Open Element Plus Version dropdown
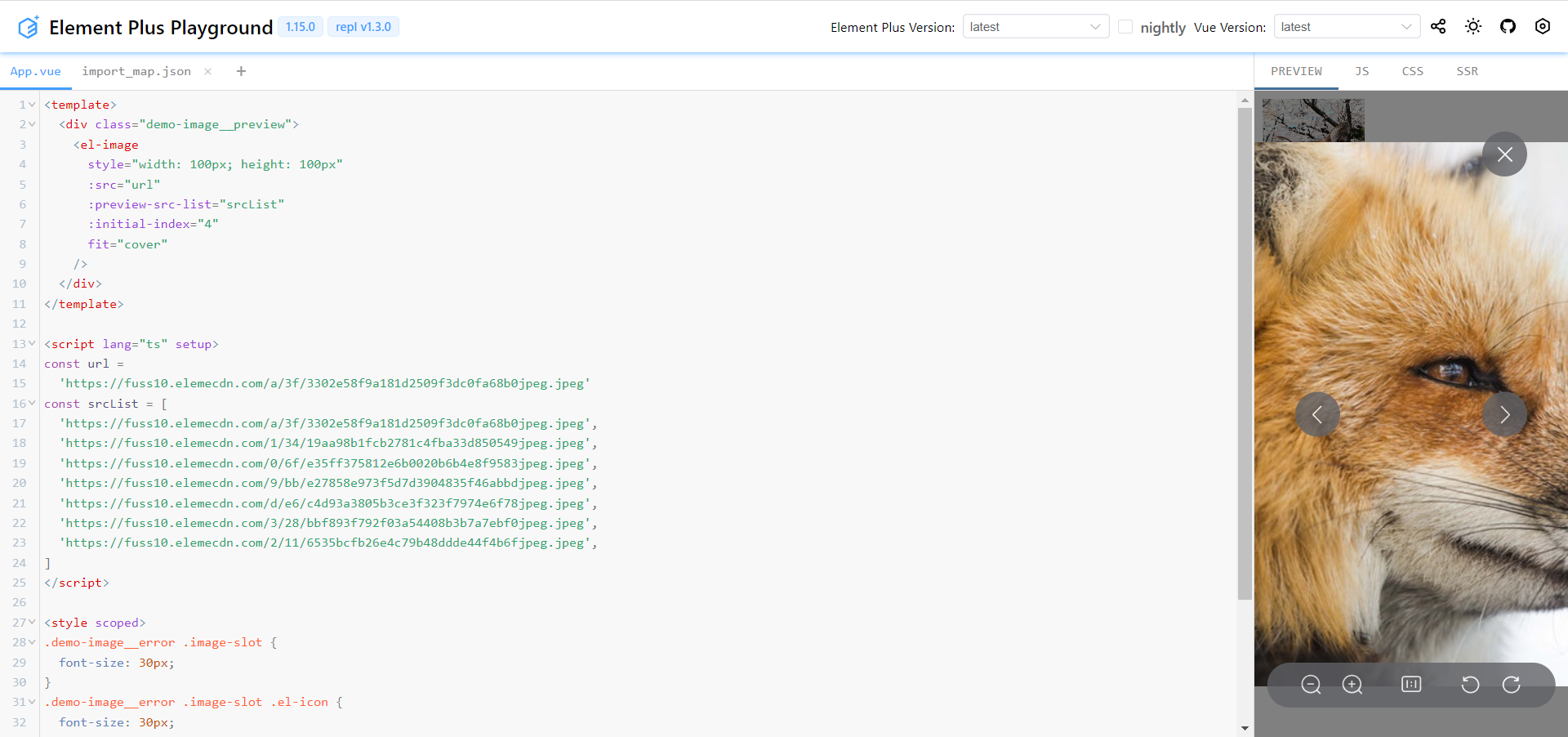Image resolution: width=1568 pixels, height=737 pixels. pyautogui.click(x=1036, y=27)
